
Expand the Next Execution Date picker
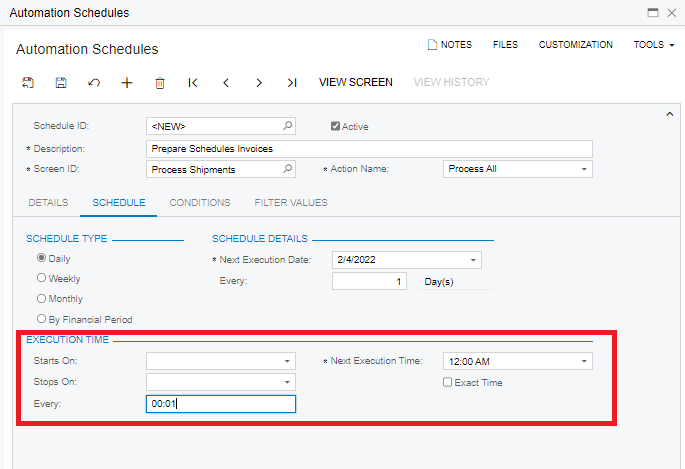pos(473,260)
